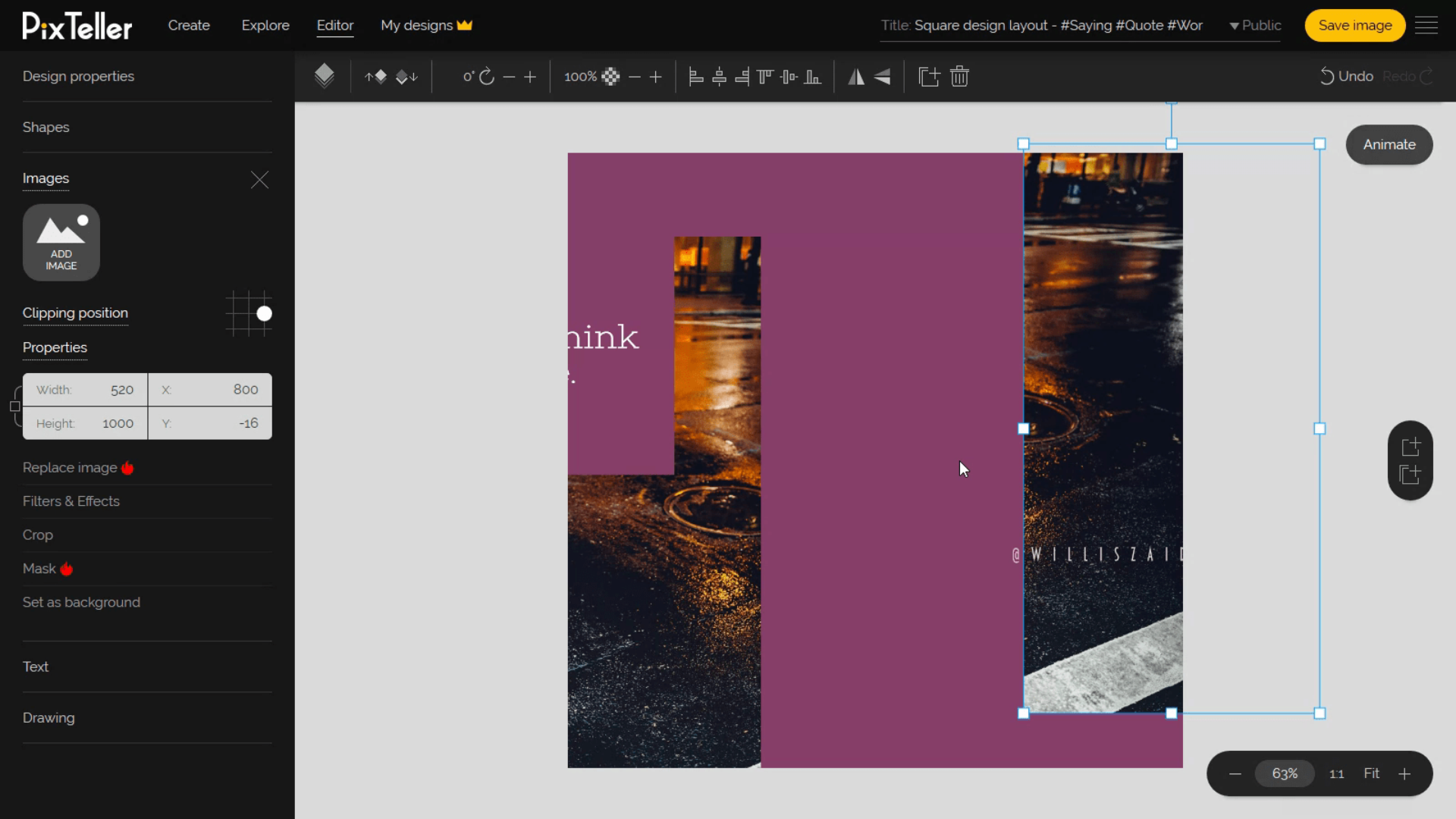This screenshot has width=1456, height=819.
Task: Click the Redo button
Action: point(1407,77)
